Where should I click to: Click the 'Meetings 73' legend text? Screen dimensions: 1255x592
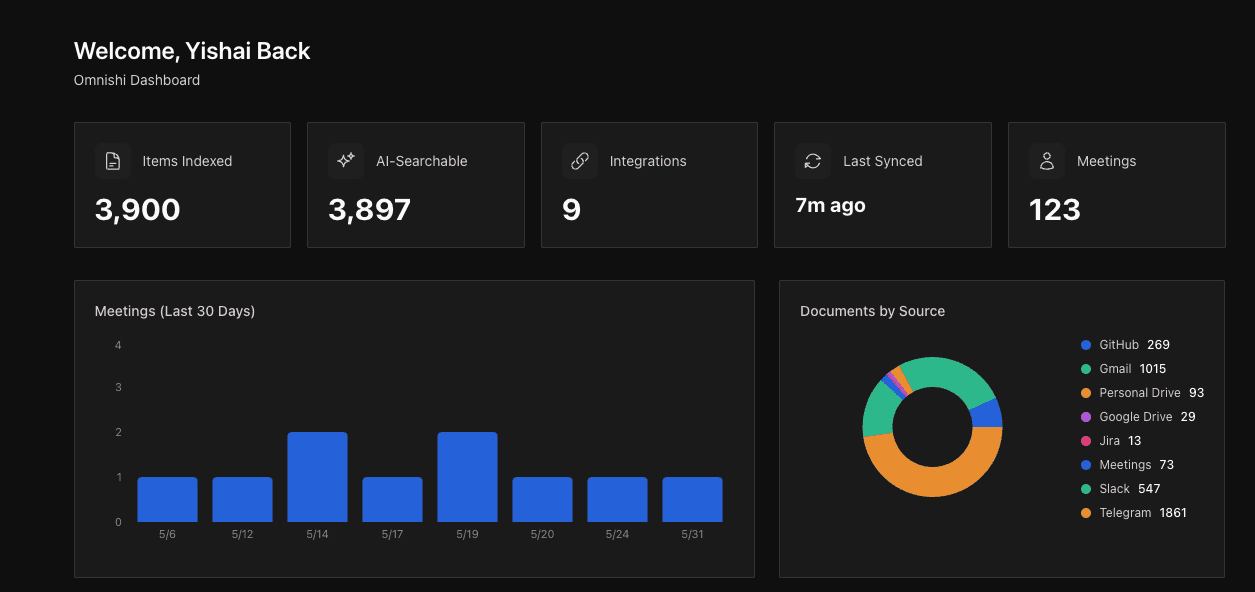click(x=1137, y=465)
